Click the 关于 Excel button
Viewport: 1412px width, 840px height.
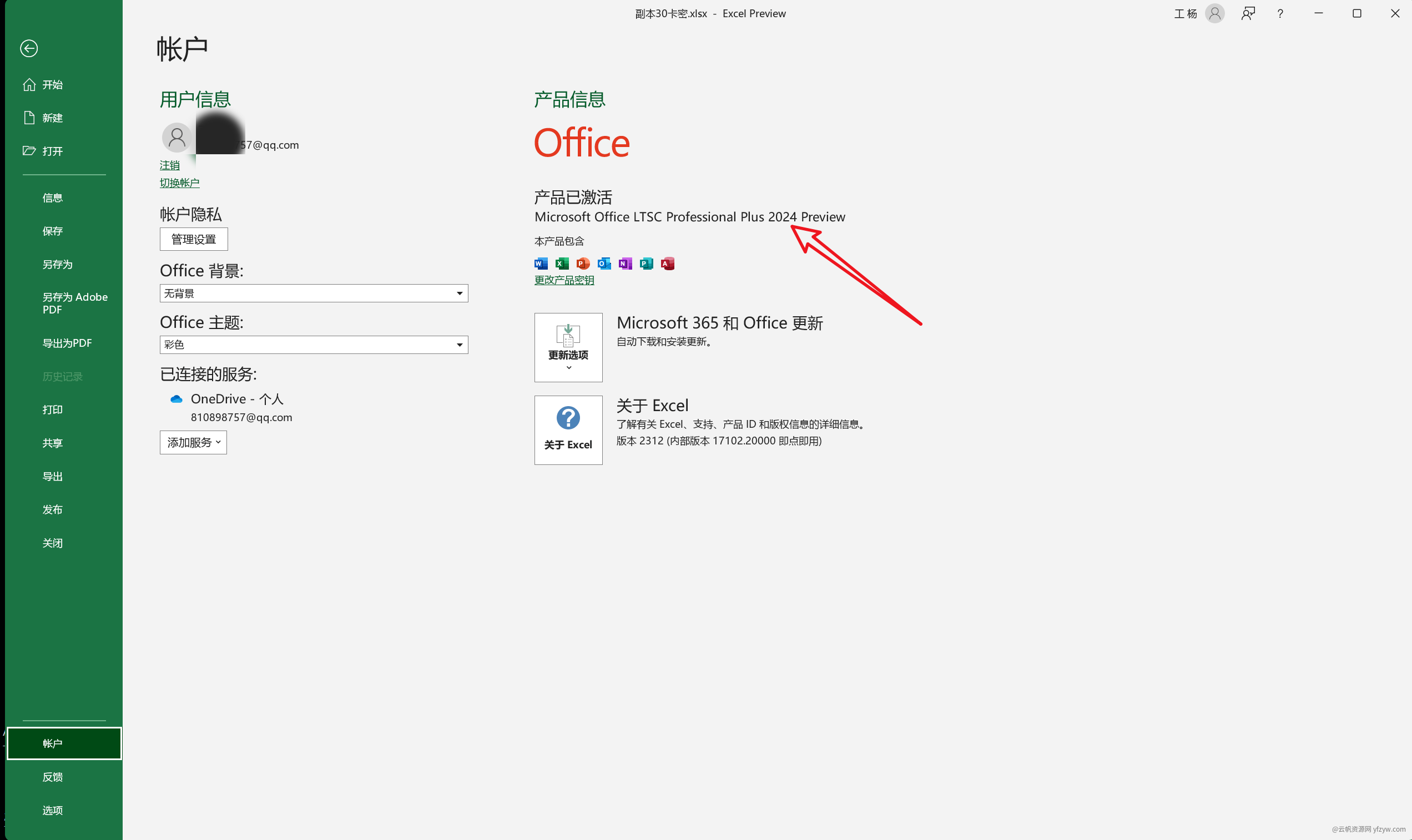click(x=568, y=430)
